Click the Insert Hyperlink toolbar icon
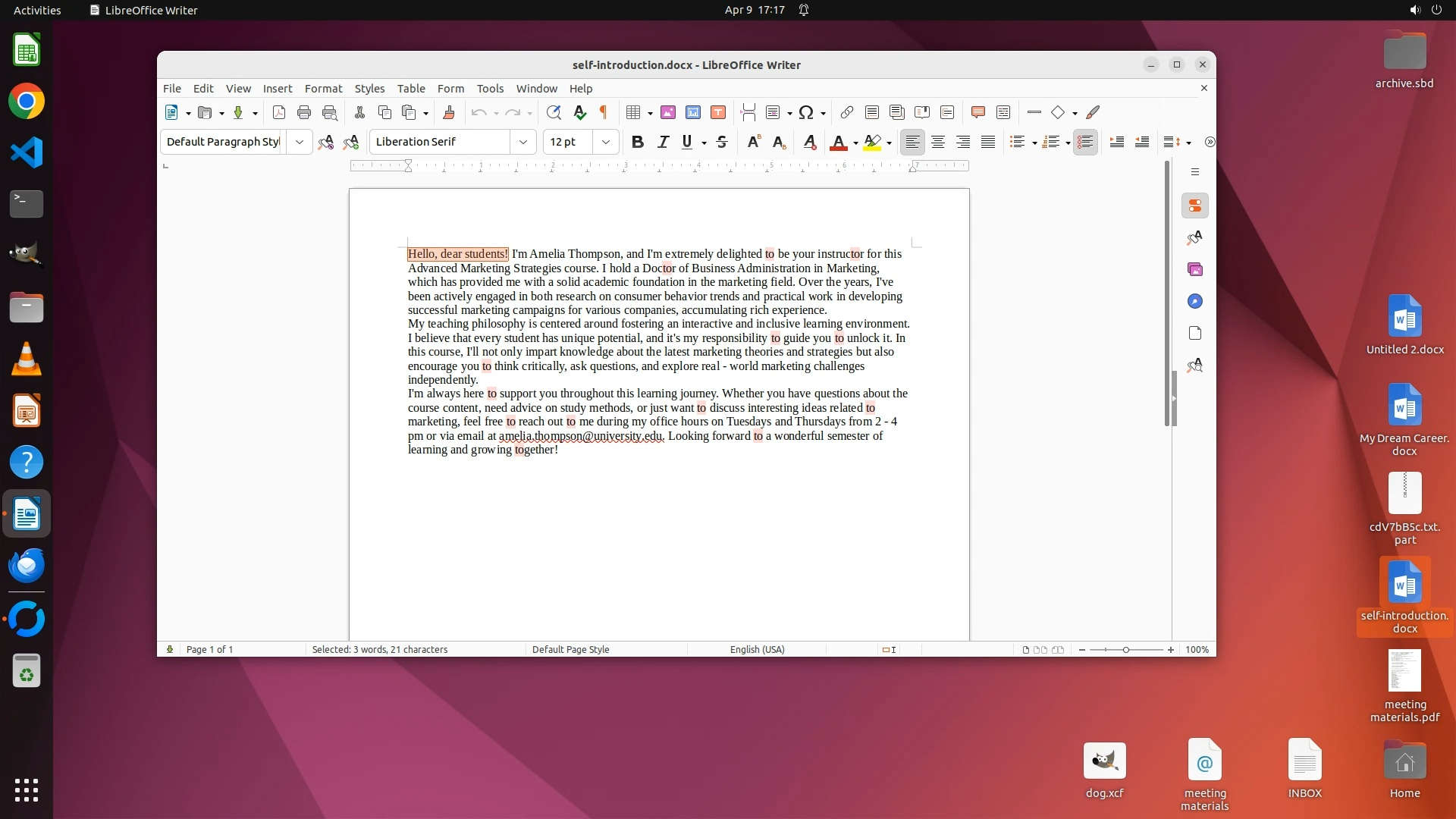Viewport: 1456px width, 819px height. click(x=847, y=112)
